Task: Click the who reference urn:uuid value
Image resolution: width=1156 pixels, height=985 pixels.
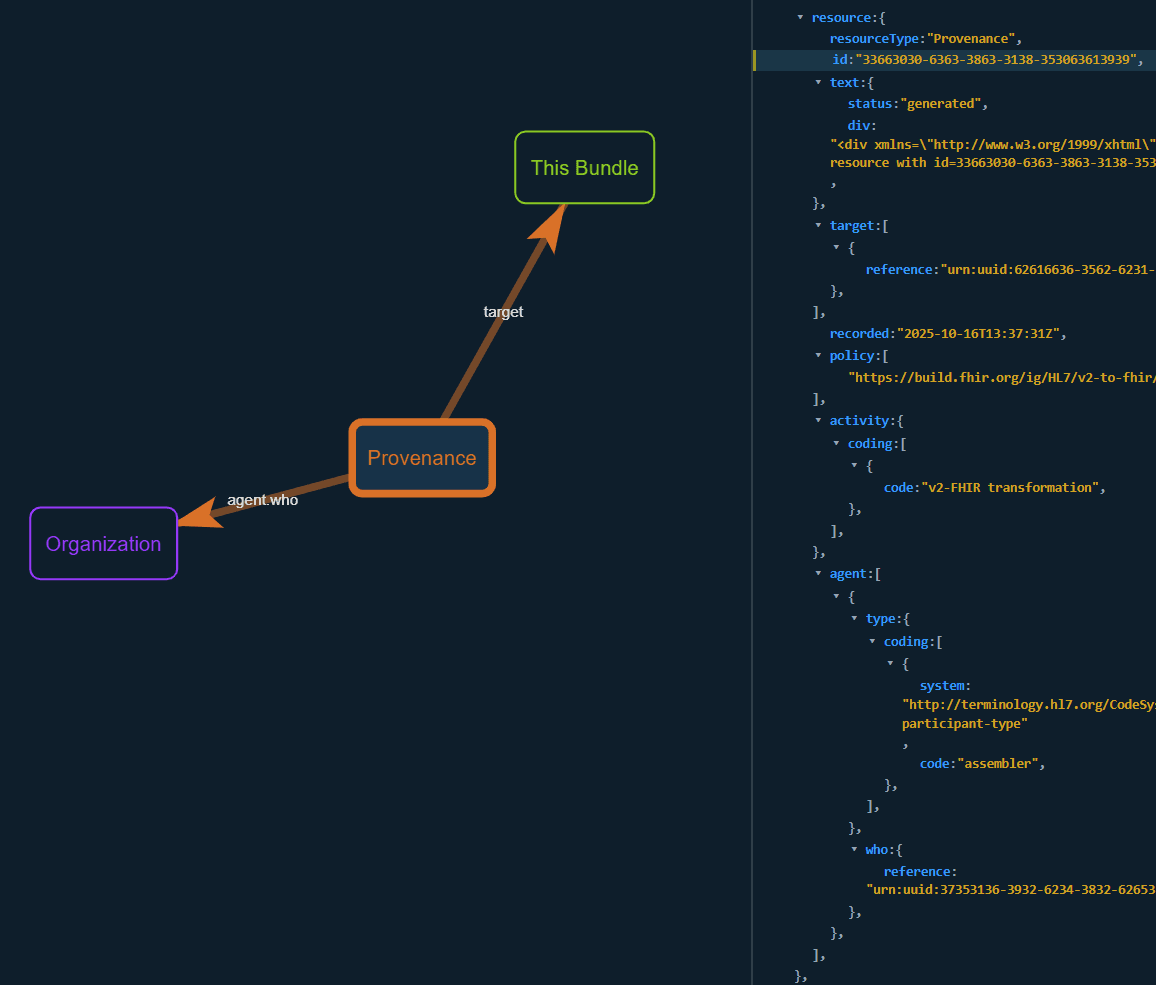Action: (x=1011, y=889)
